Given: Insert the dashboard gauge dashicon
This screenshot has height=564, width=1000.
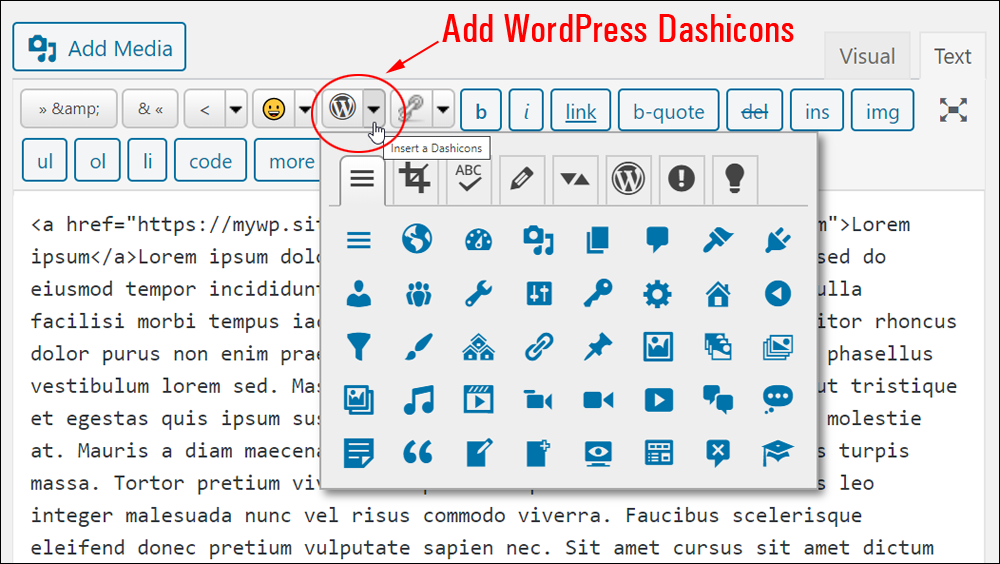Looking at the screenshot, I should 478,240.
